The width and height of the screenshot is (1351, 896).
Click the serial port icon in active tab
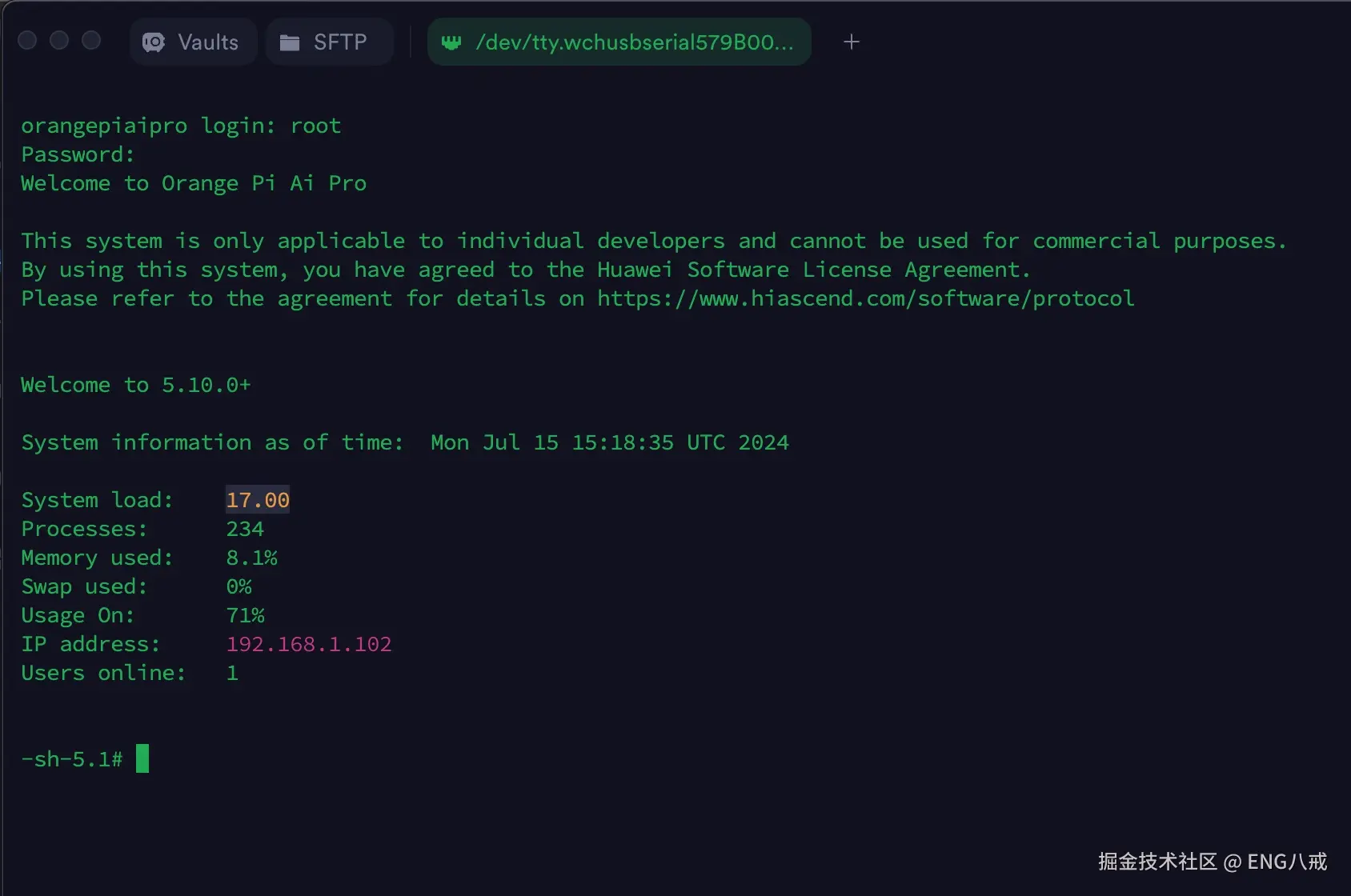tap(451, 42)
